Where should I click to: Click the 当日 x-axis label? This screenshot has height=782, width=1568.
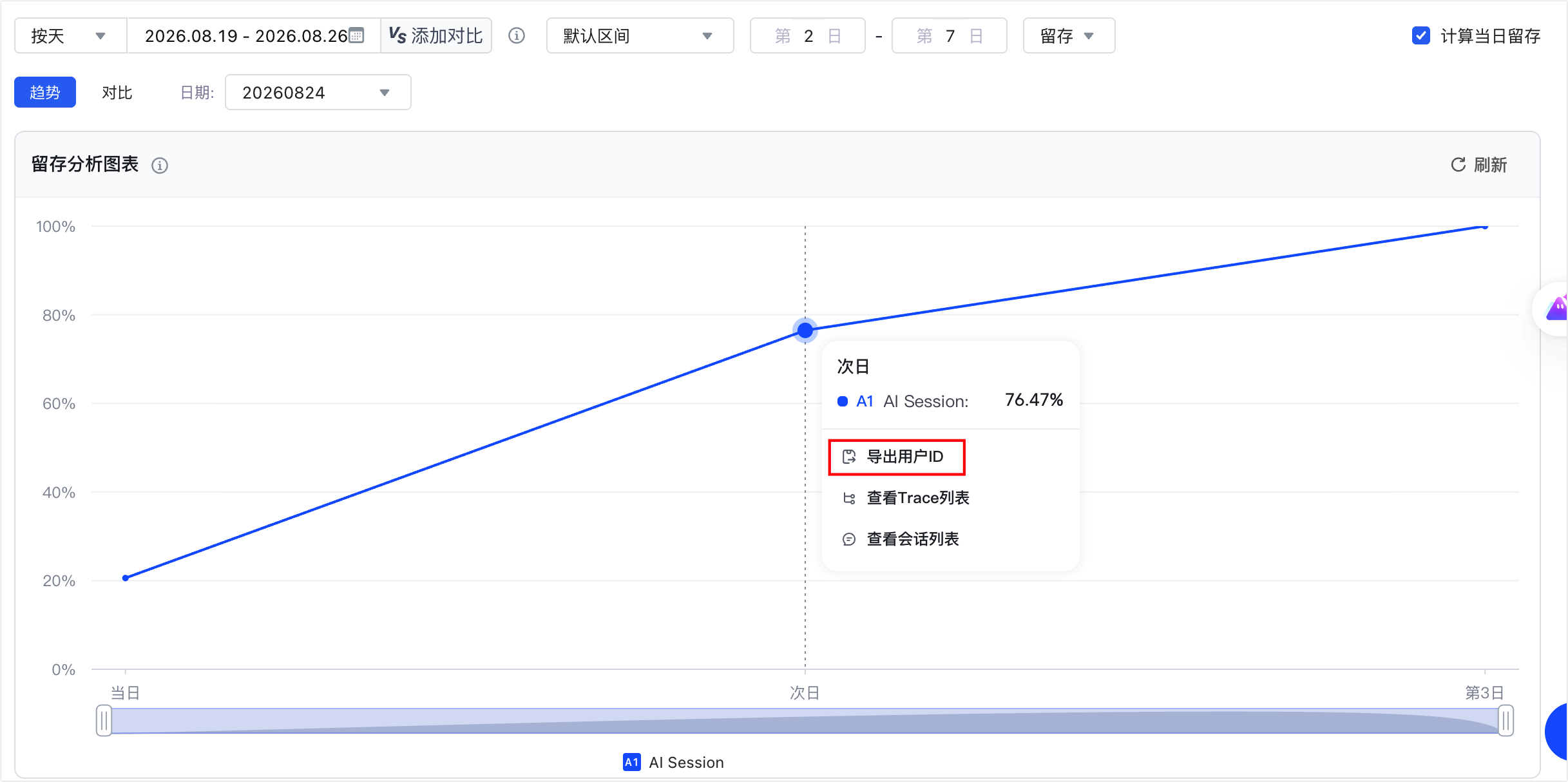tap(125, 692)
